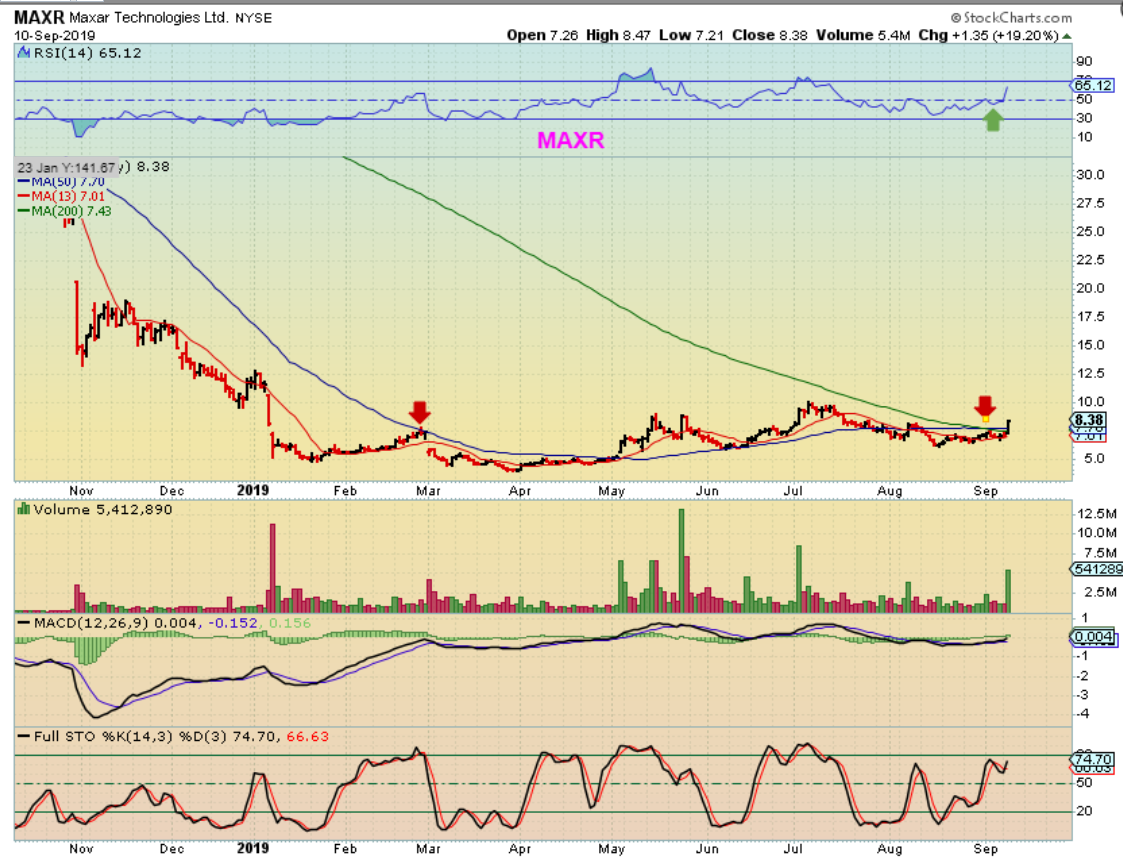Click the Nov label below the price chart
1123x859 pixels.
tap(81, 491)
